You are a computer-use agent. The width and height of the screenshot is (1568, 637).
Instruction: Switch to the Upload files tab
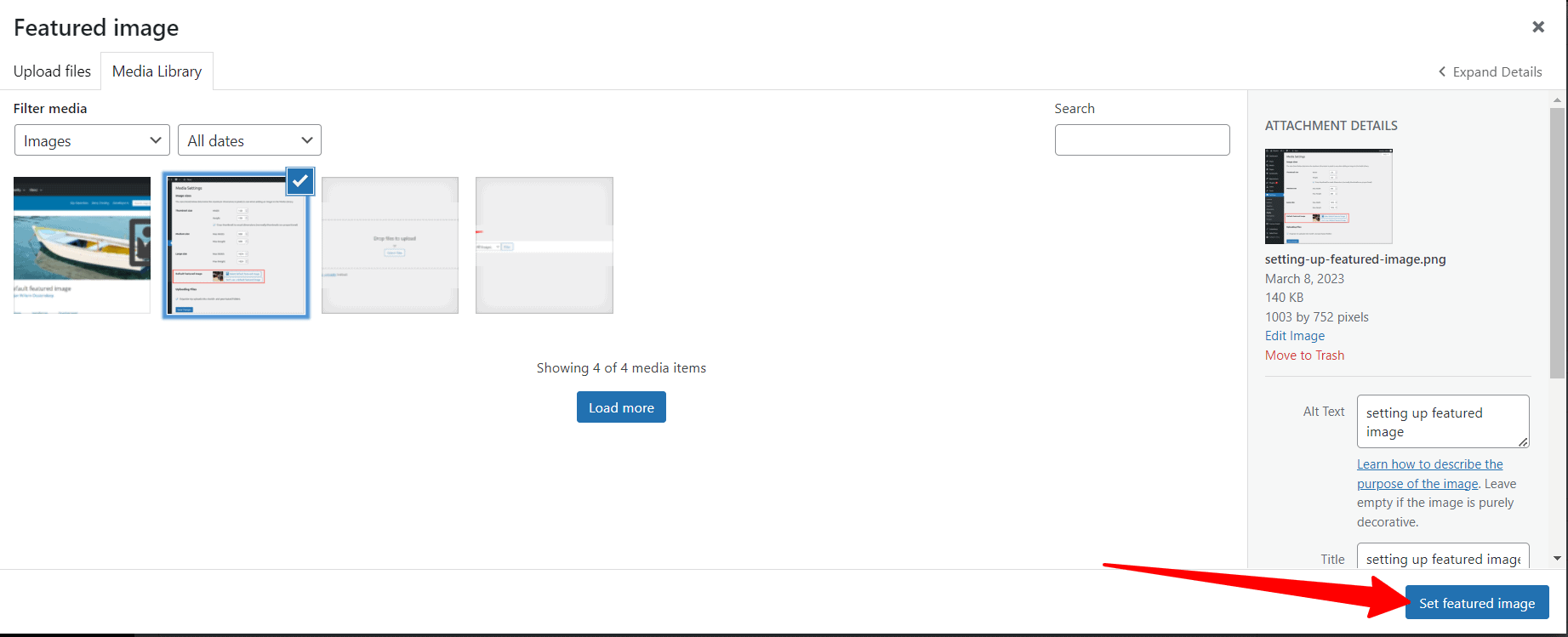click(x=52, y=71)
